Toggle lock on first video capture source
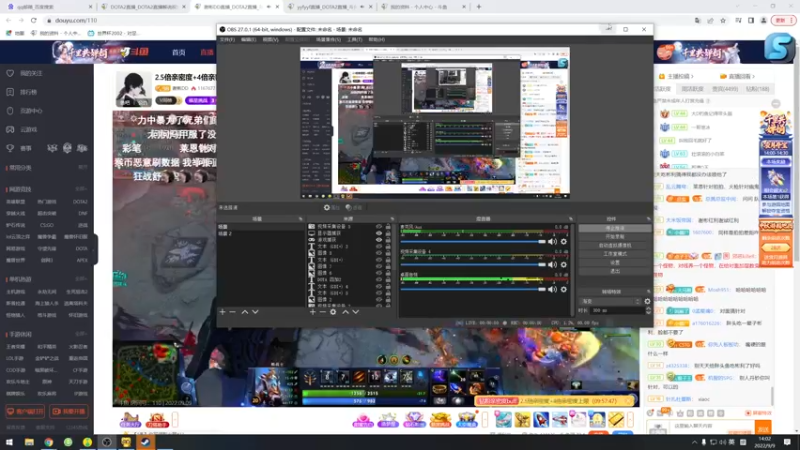This screenshot has height=450, width=800. coord(388,227)
